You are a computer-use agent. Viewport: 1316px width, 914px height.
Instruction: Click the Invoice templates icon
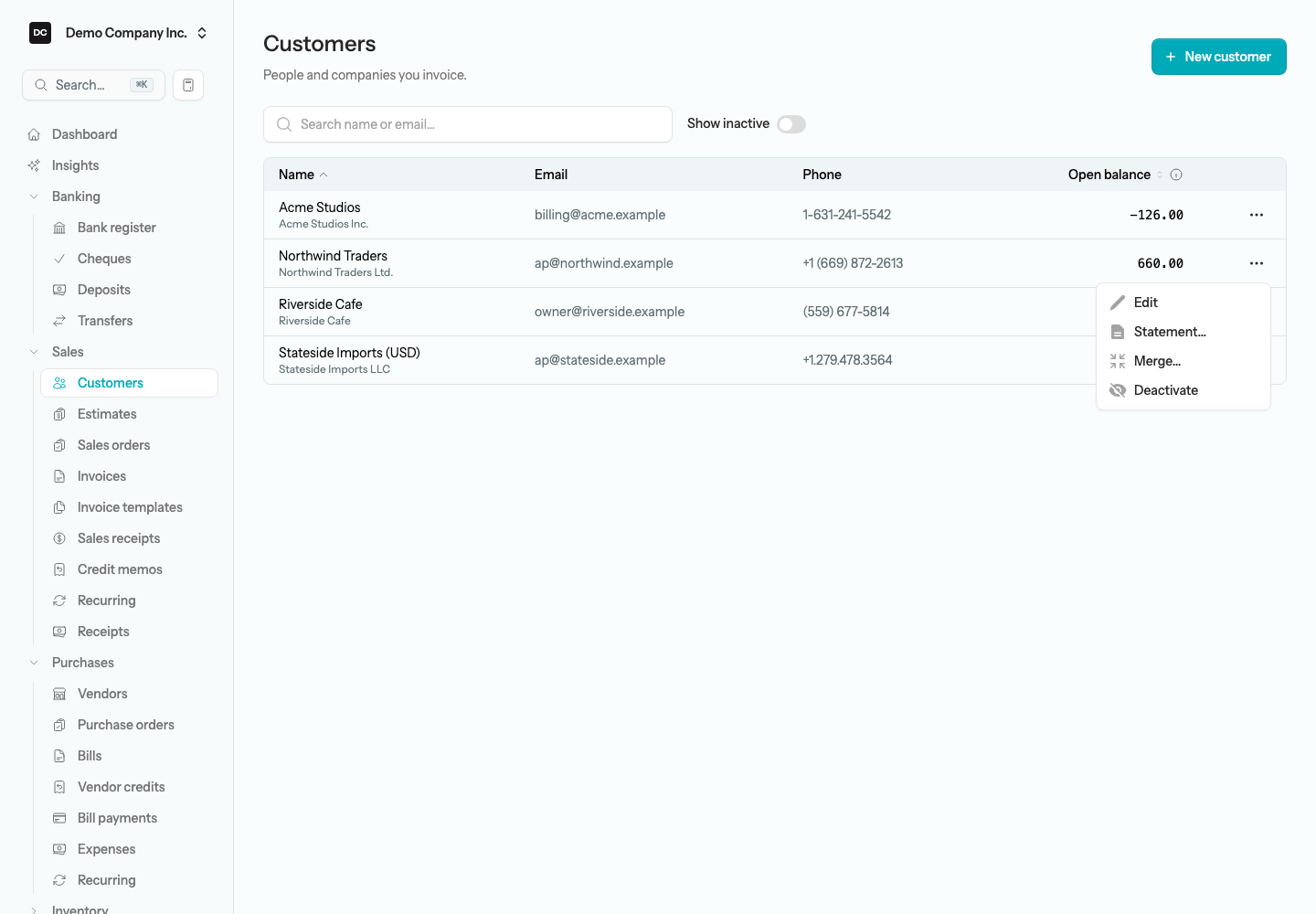59,507
